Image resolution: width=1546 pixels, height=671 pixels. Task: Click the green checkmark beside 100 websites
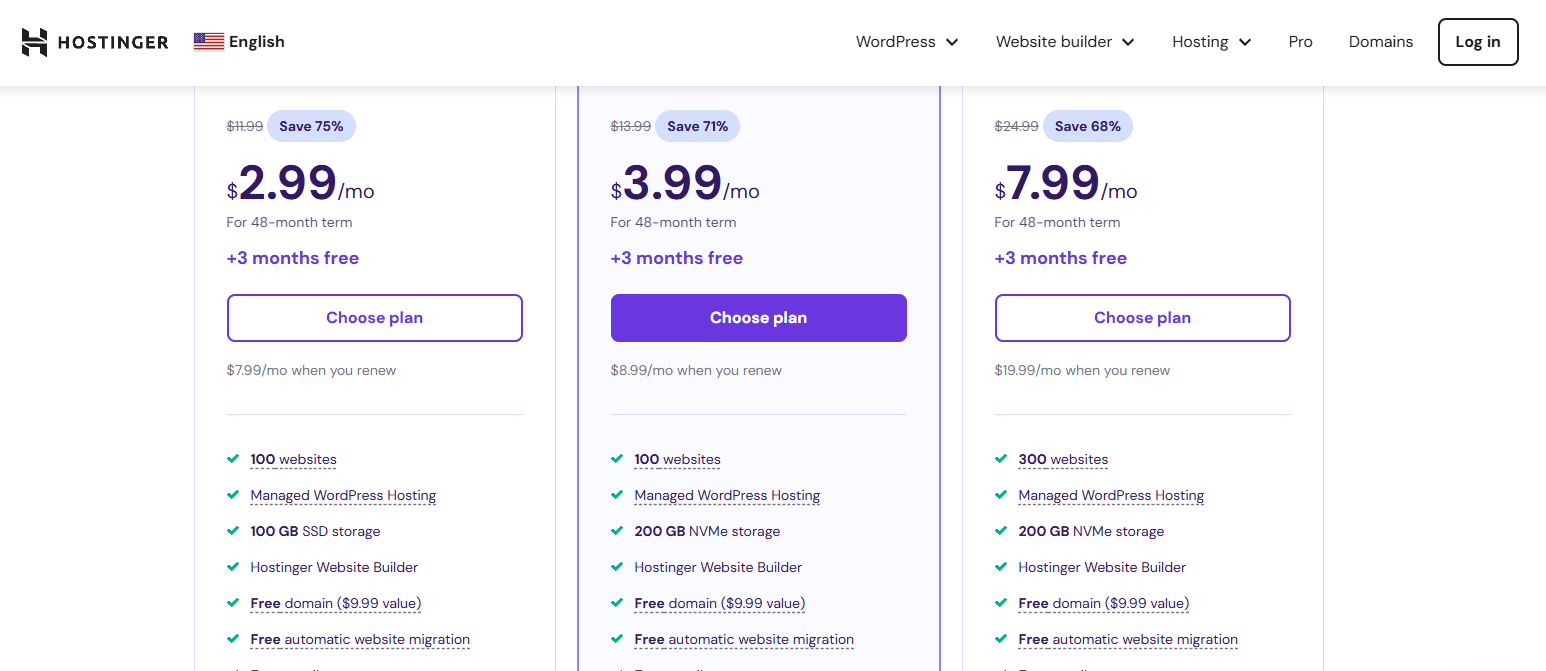coord(232,459)
